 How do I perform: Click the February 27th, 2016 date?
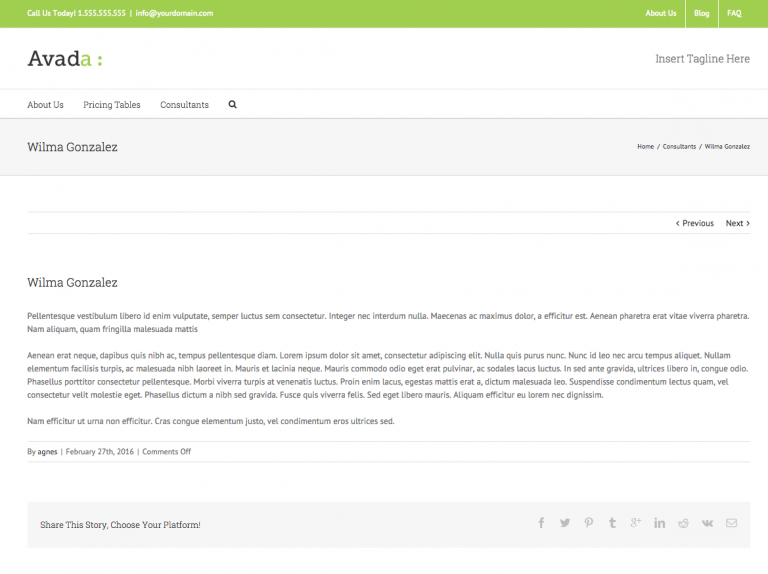[x=99, y=452]
